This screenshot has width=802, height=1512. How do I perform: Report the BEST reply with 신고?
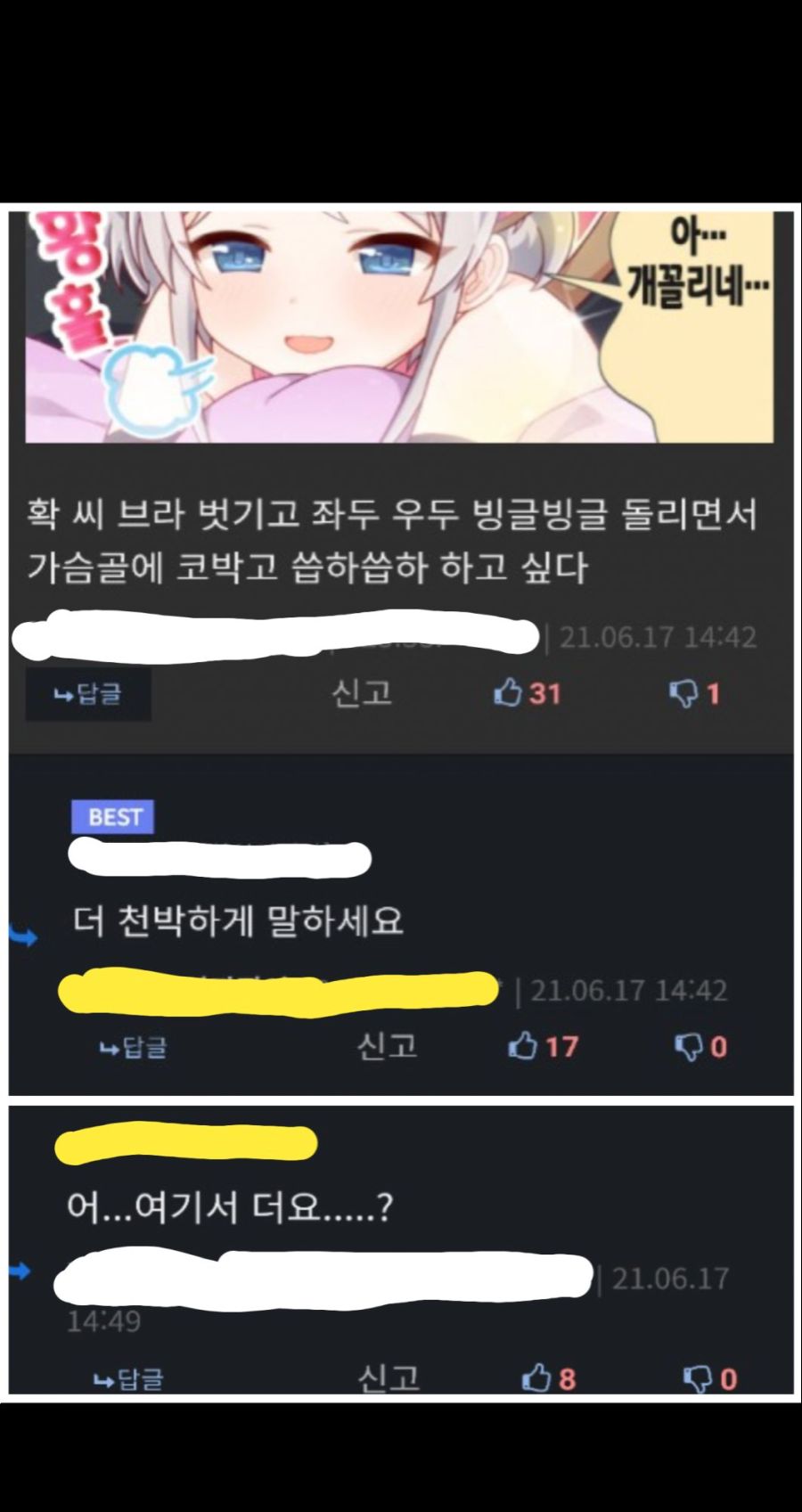click(x=388, y=1045)
